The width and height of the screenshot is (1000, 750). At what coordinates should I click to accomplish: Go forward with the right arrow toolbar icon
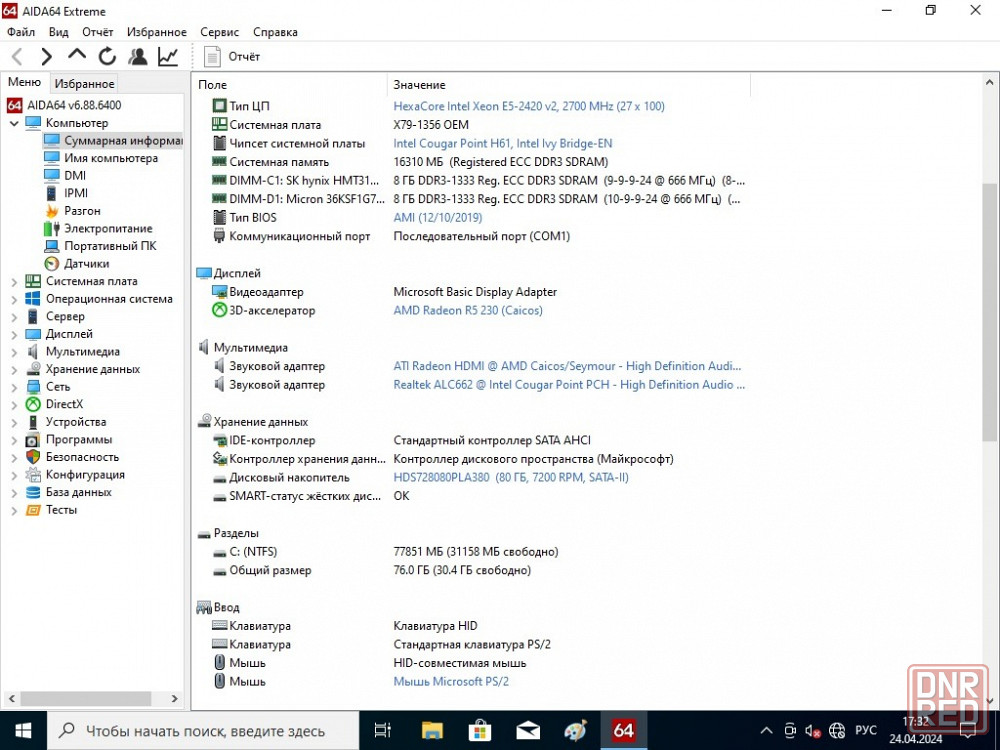[46, 57]
